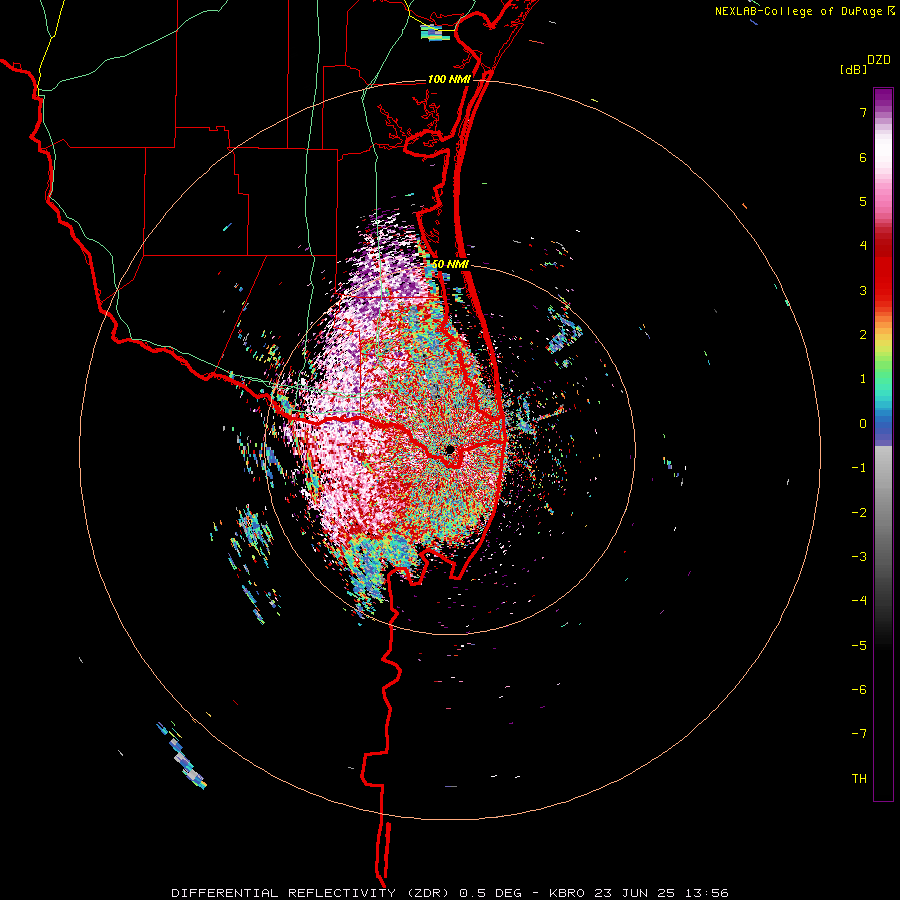Click the '-7' colorbar tick label

[859, 734]
